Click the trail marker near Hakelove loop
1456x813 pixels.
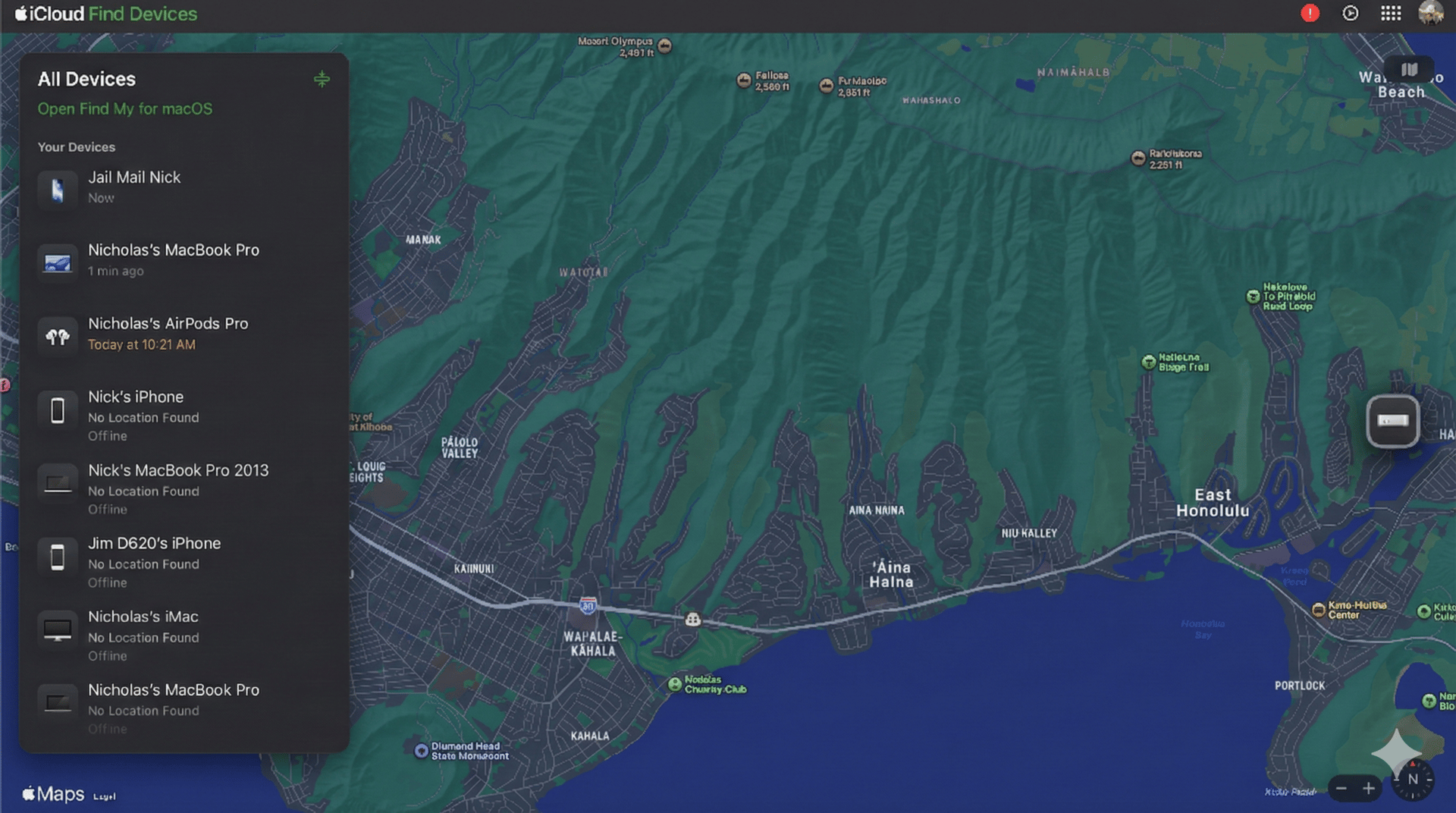coord(1254,297)
